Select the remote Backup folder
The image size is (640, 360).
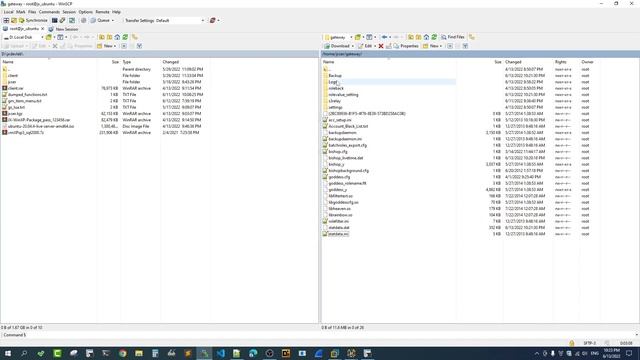335,76
